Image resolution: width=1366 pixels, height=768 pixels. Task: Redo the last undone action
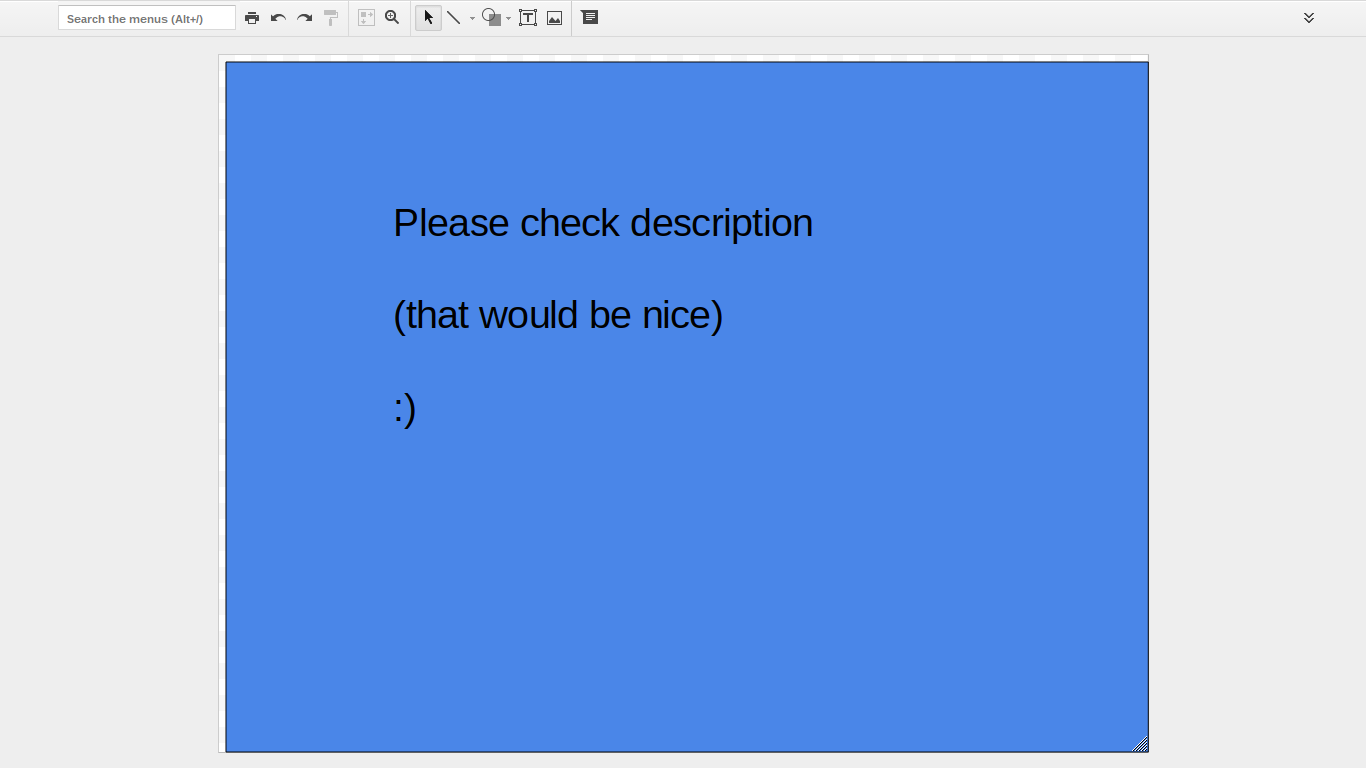pyautogui.click(x=305, y=18)
